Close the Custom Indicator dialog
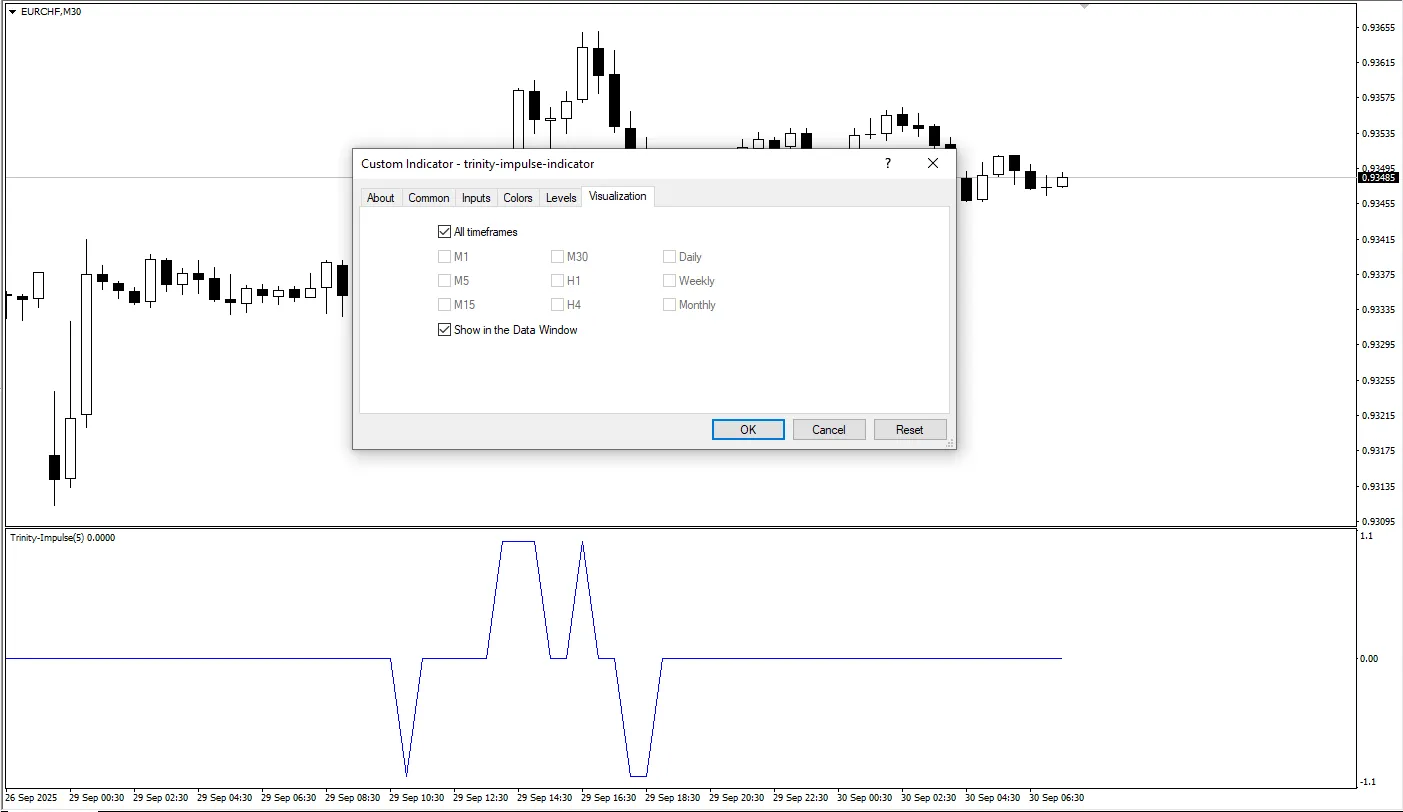This screenshot has height=812, width=1403. 933,163
